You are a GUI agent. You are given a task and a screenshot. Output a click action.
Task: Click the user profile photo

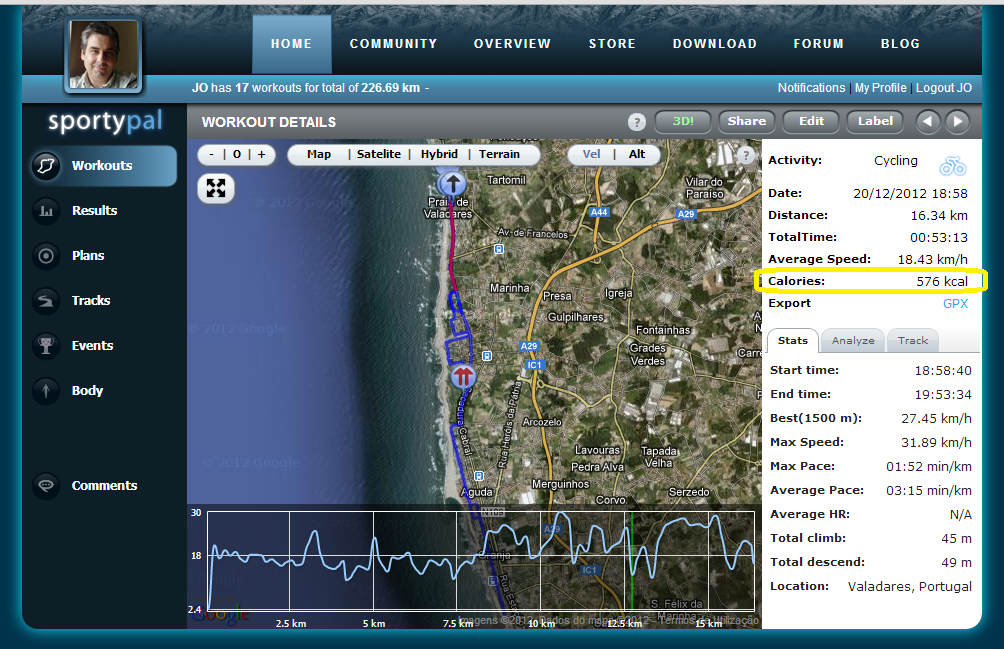(x=103, y=54)
